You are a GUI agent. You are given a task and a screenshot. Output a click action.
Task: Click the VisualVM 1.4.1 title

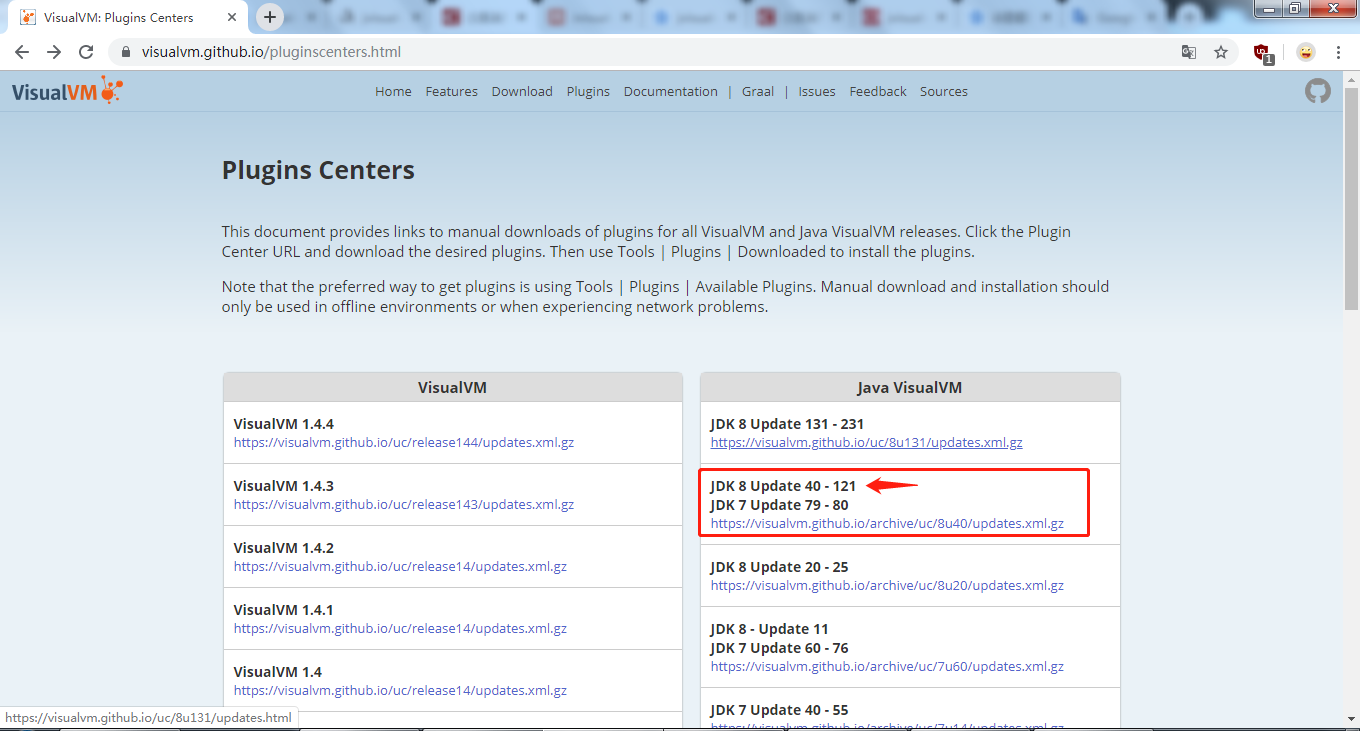click(284, 610)
